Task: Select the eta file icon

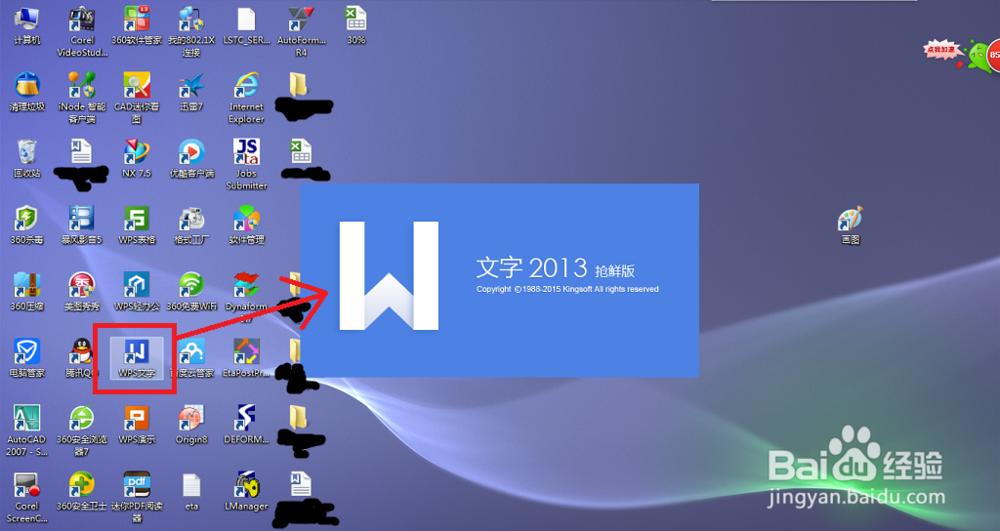Action: click(191, 491)
